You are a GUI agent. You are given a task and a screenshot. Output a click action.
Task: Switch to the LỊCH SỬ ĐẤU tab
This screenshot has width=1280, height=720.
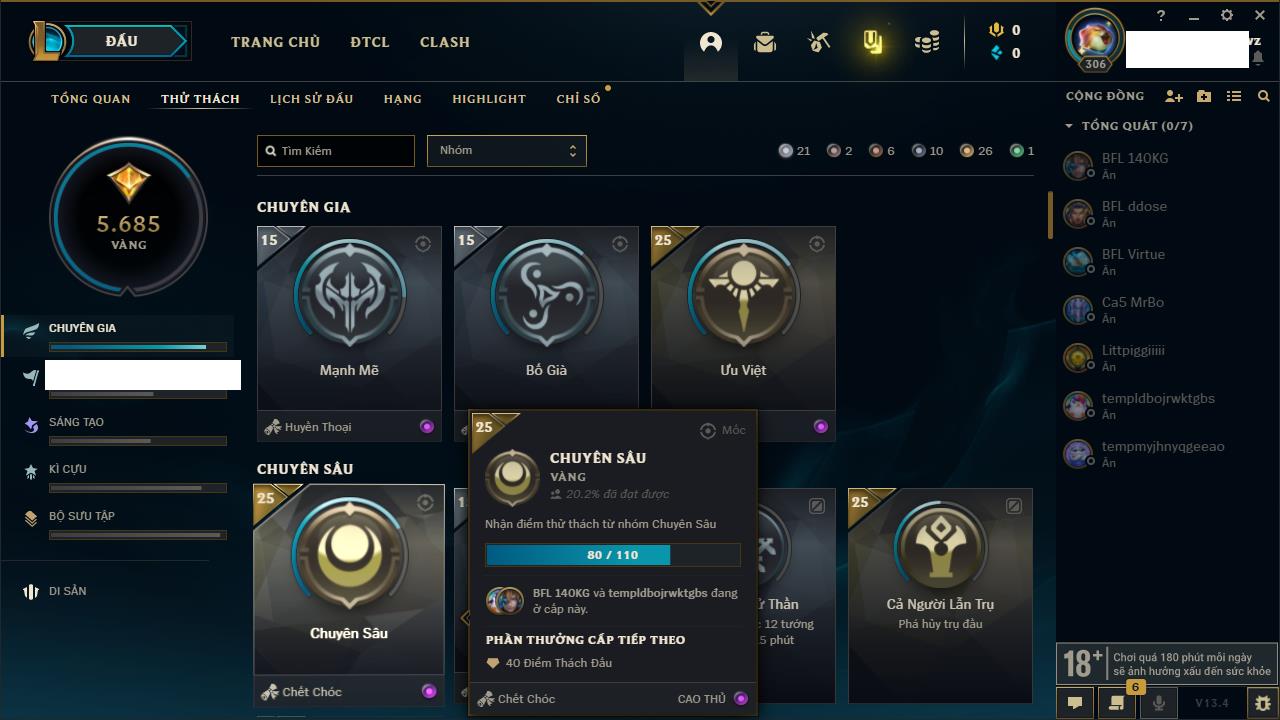[x=312, y=99]
